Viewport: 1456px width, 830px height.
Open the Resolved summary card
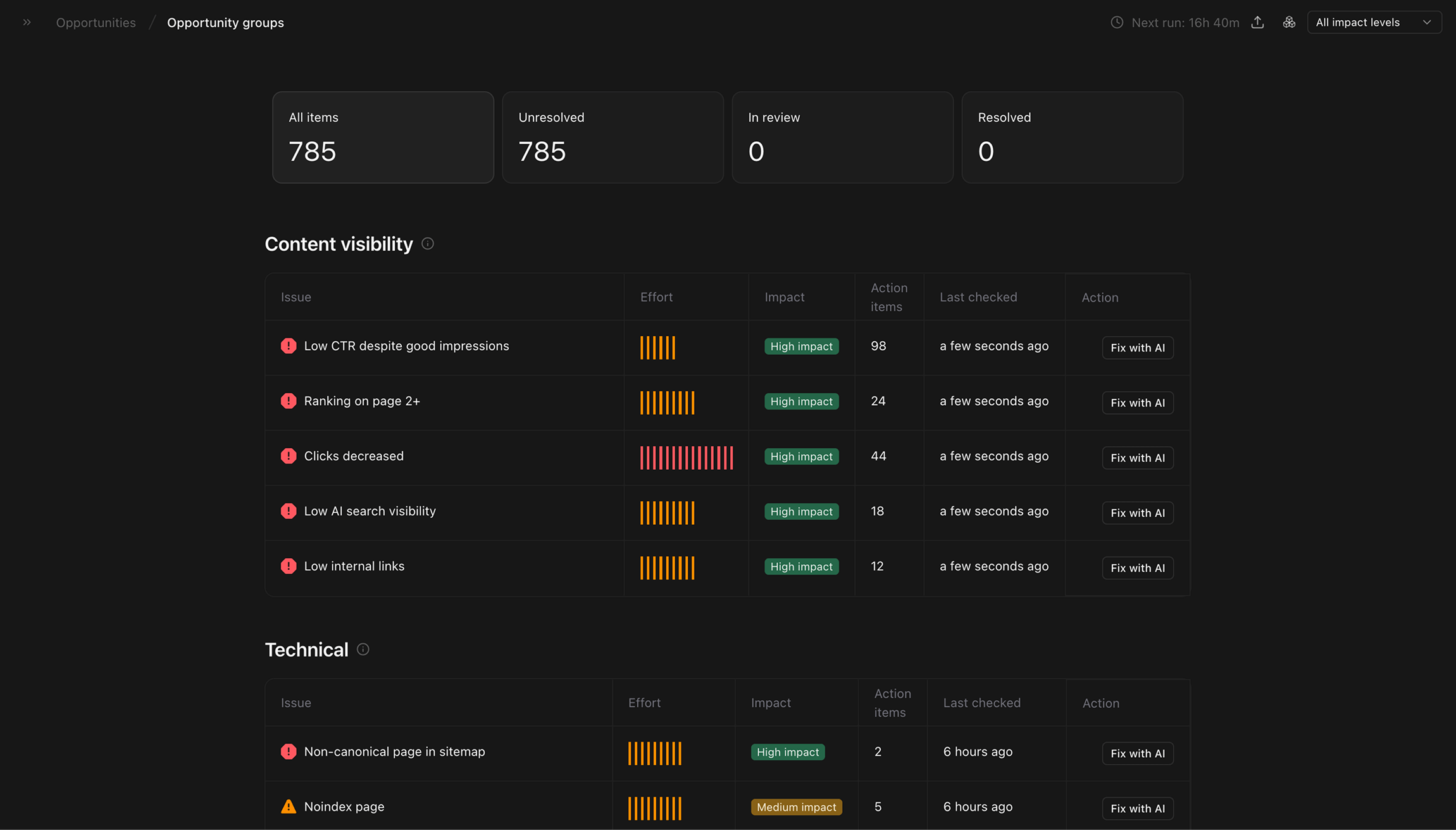click(1072, 137)
